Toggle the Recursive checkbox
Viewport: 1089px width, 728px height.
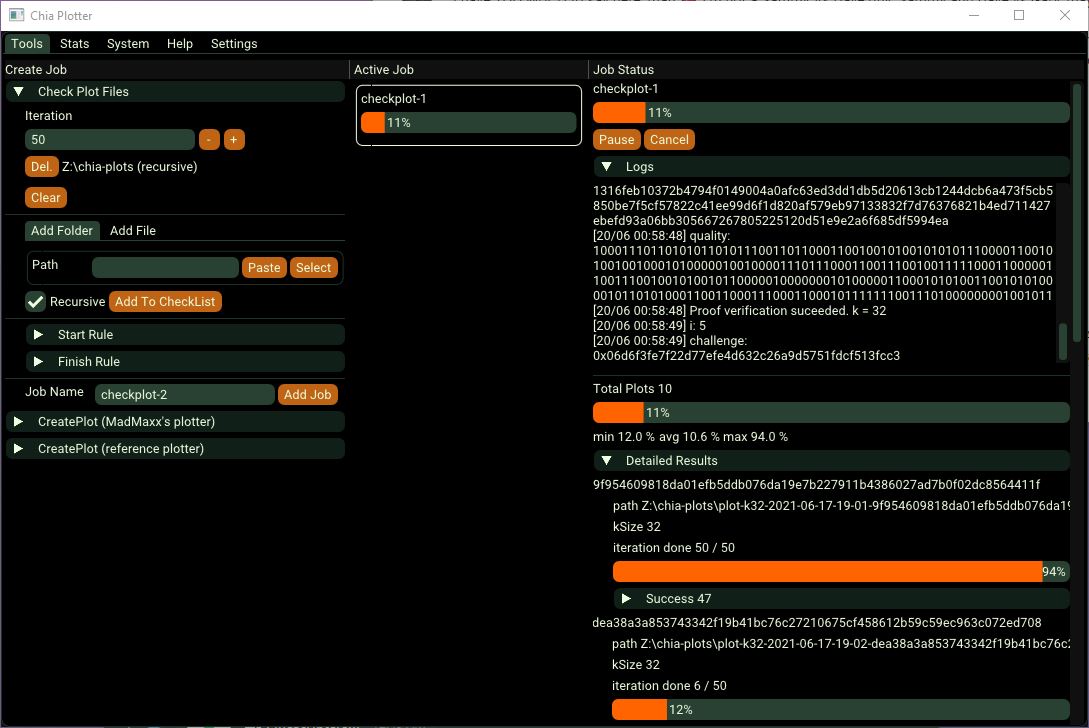(35, 301)
